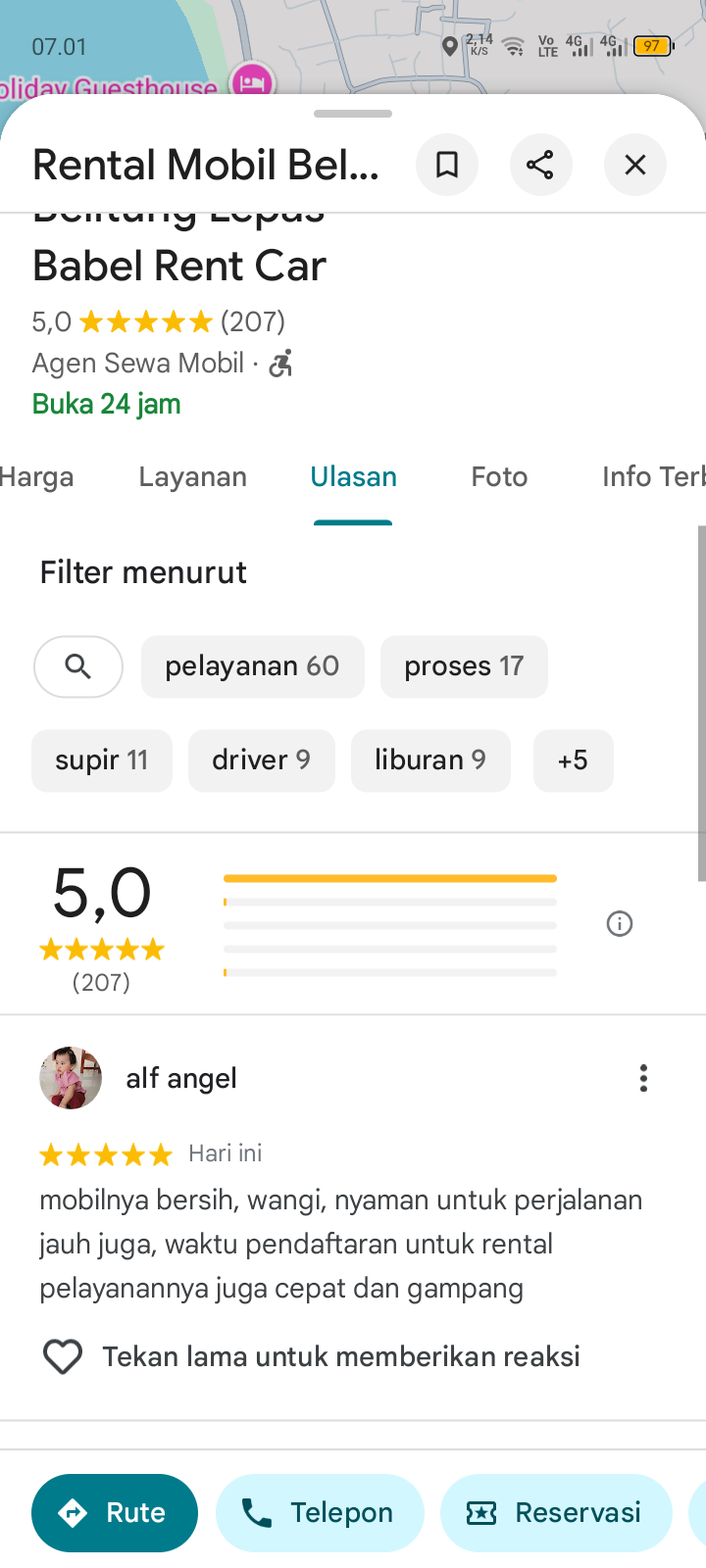
Task: Tap the wheelchair accessibility icon
Action: coord(281,364)
